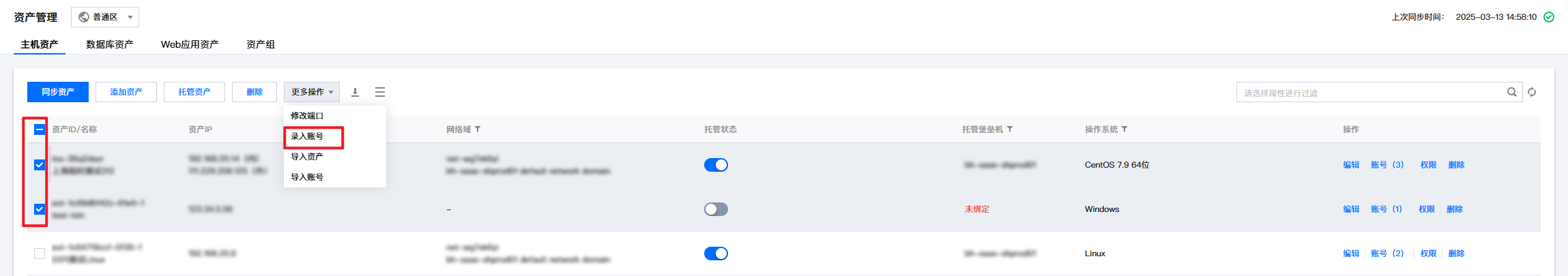Open the 普通区 region dropdown
Image resolution: width=1568 pixels, height=276 pixels.
105,17
